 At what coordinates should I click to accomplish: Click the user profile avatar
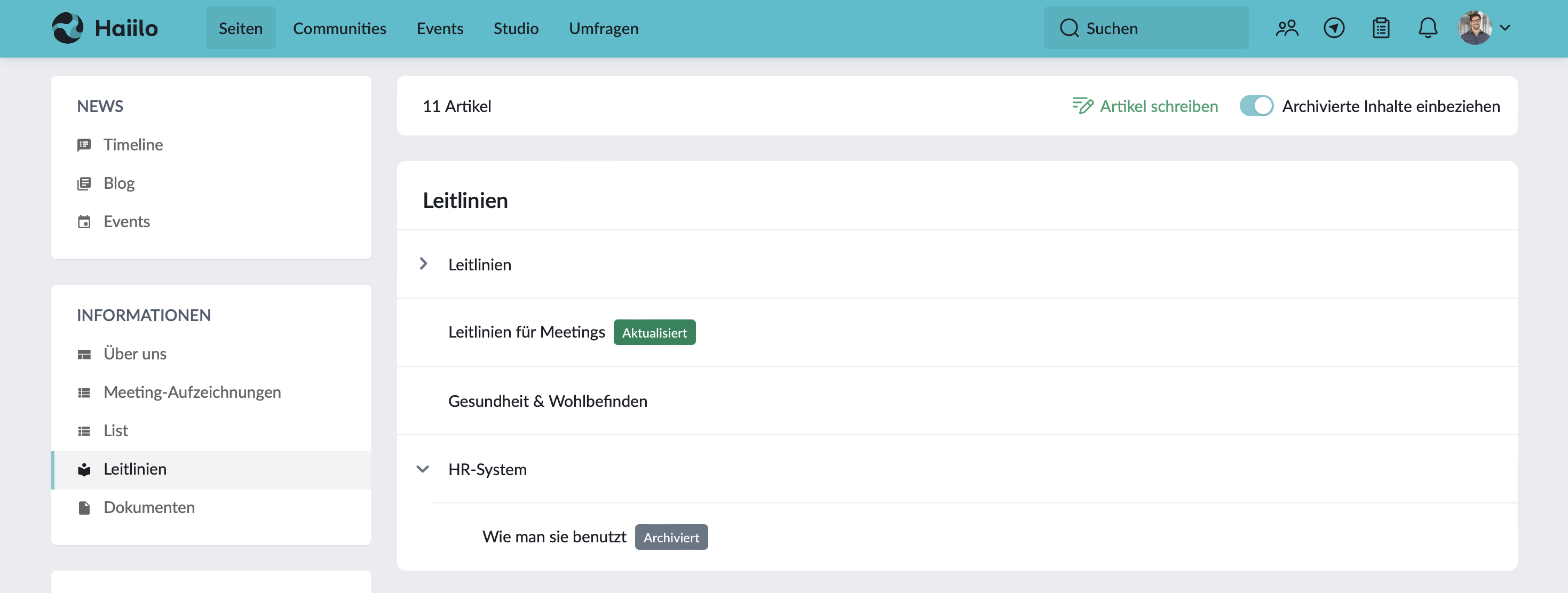(1475, 28)
